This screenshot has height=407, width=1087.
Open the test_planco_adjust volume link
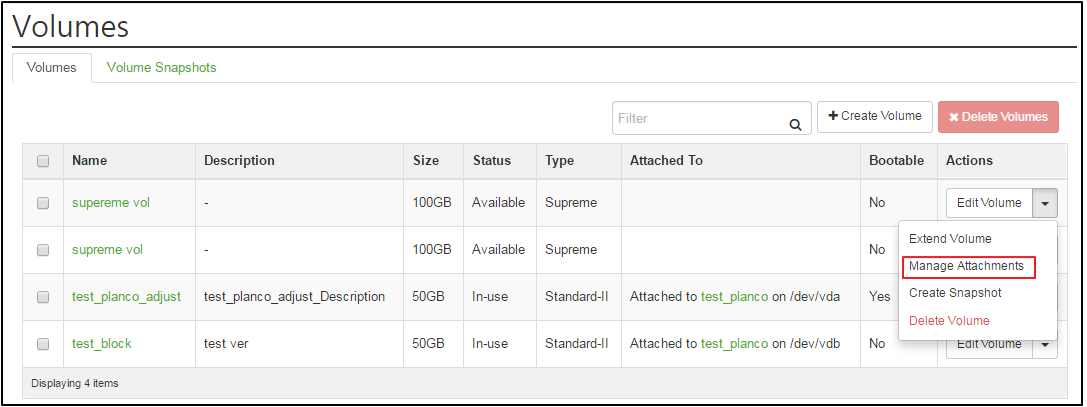coord(126,297)
